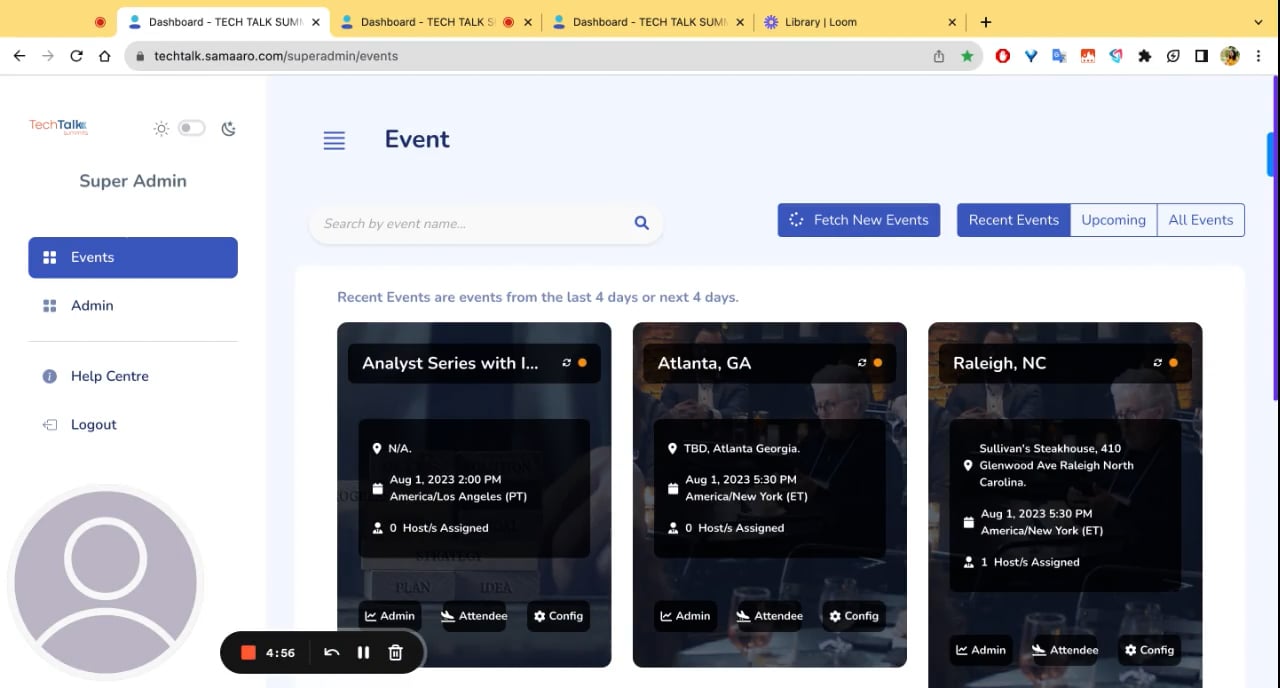Click the page vertical scrollbar
1280x688 pixels.
[x=1276, y=240]
